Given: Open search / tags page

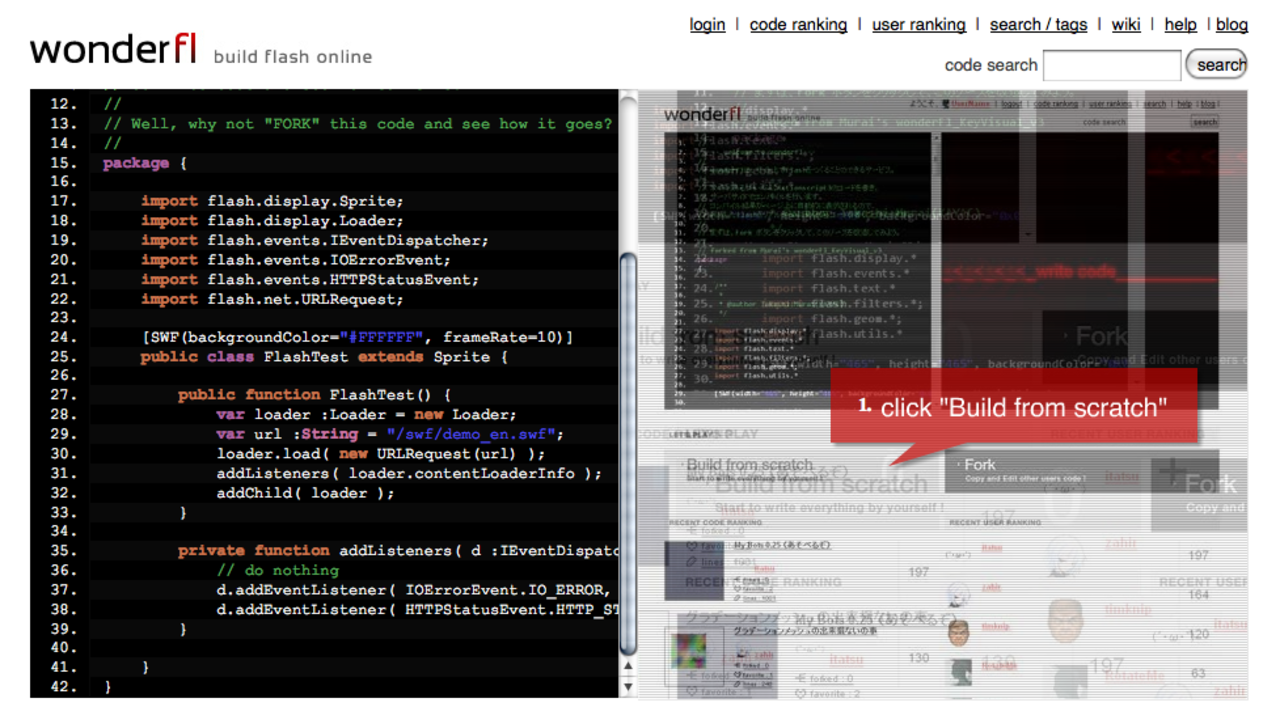Looking at the screenshot, I should point(1038,24).
